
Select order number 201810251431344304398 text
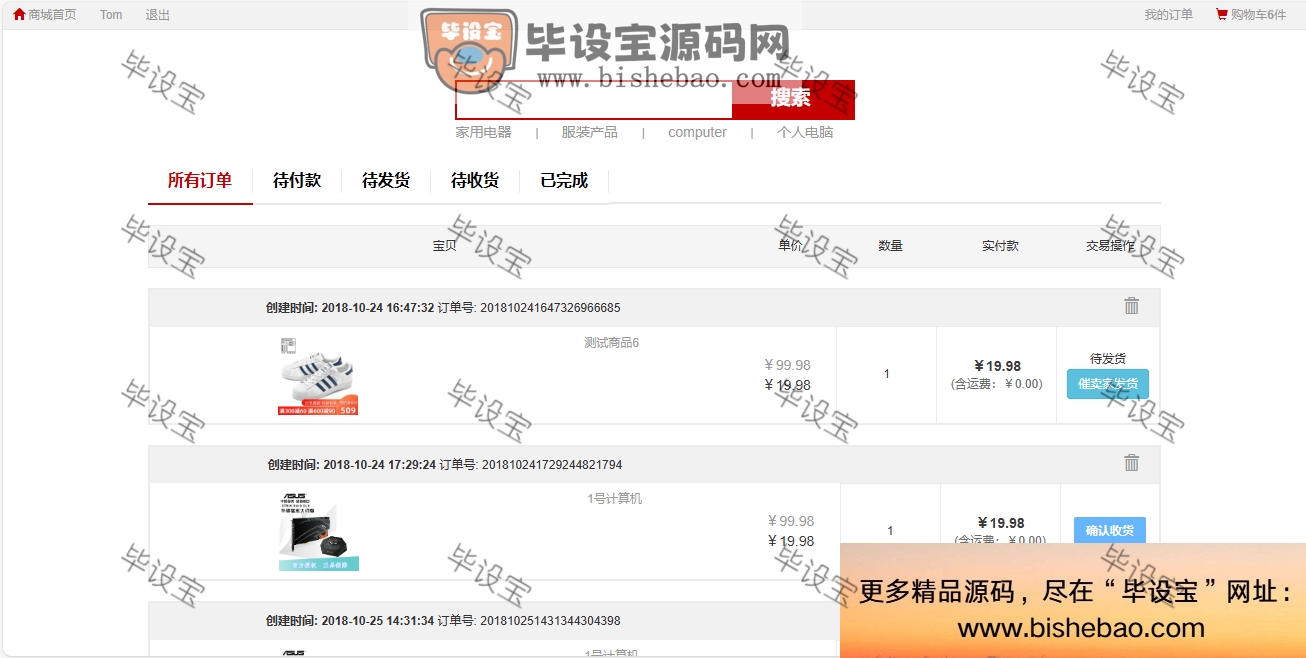[x=550, y=621]
